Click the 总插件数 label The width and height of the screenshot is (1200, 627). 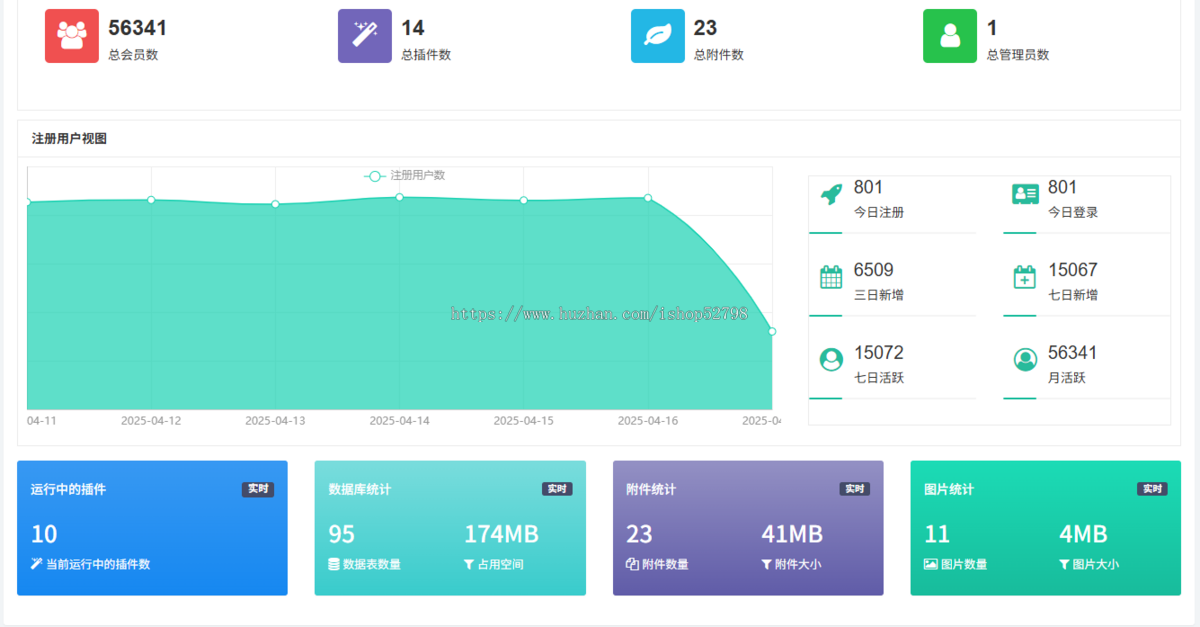(x=426, y=55)
